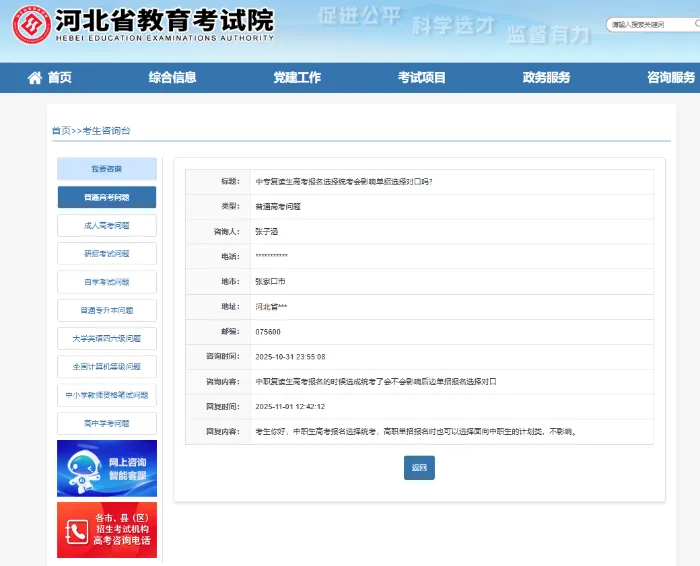The image size is (700, 566).
Task: Open the 党建工作 menu
Action: [x=297, y=78]
